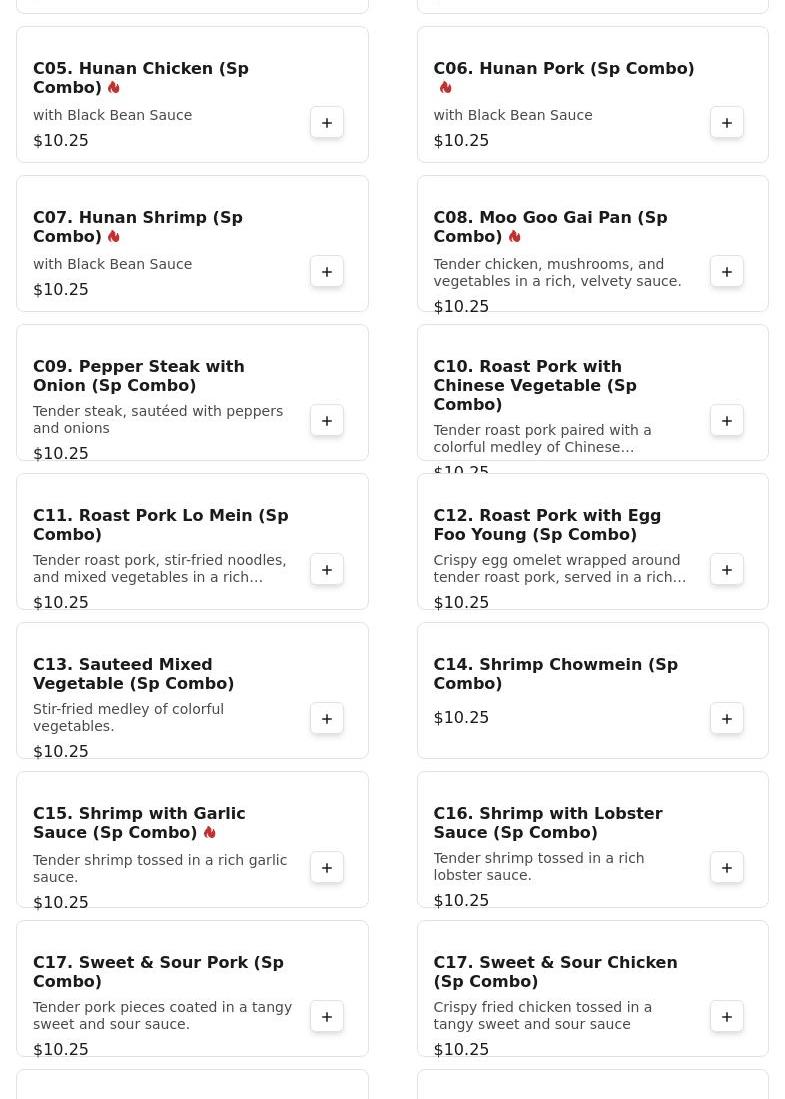Click C09 Pepper Steak description text
The width and height of the screenshot is (785, 1099).
click(x=157, y=420)
